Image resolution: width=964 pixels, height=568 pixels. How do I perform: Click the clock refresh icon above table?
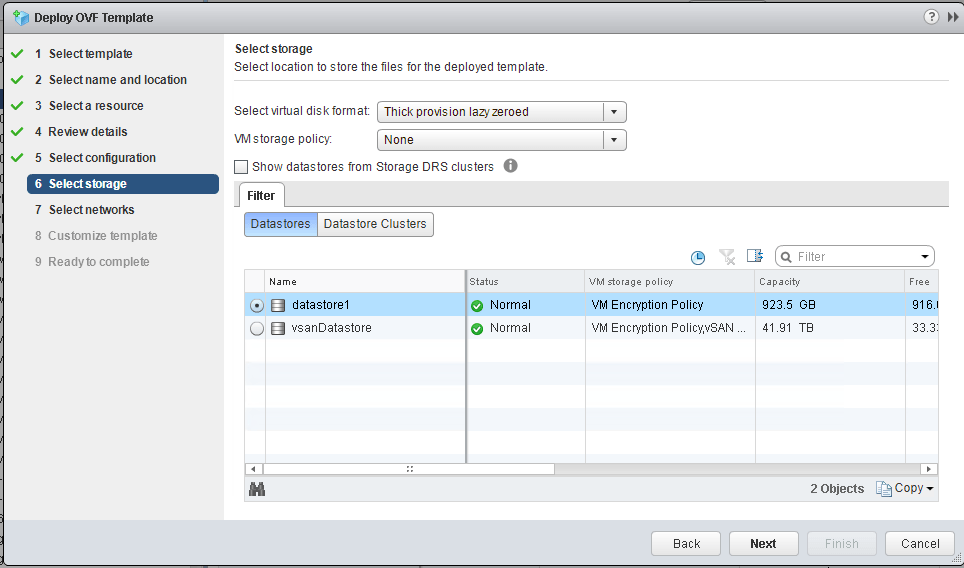pos(698,257)
